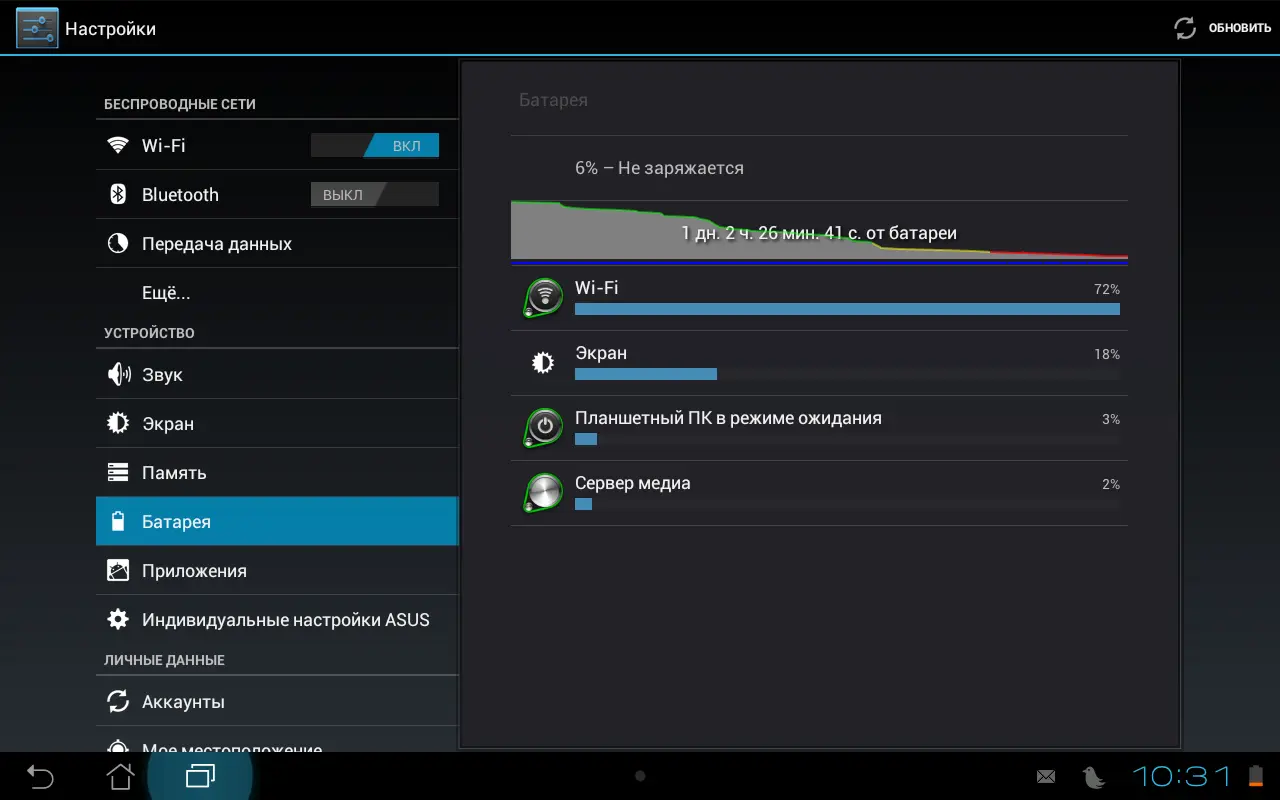Open the battery history graph
The height and width of the screenshot is (800, 1280).
pyautogui.click(x=819, y=232)
